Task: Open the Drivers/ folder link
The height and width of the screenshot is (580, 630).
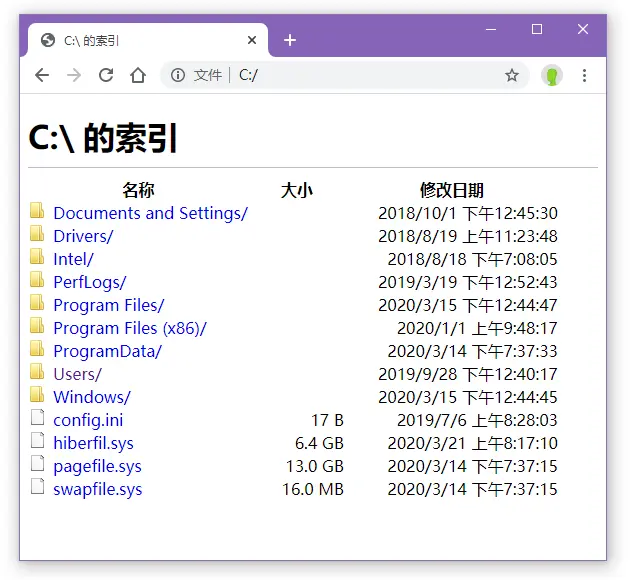Action: tap(83, 236)
